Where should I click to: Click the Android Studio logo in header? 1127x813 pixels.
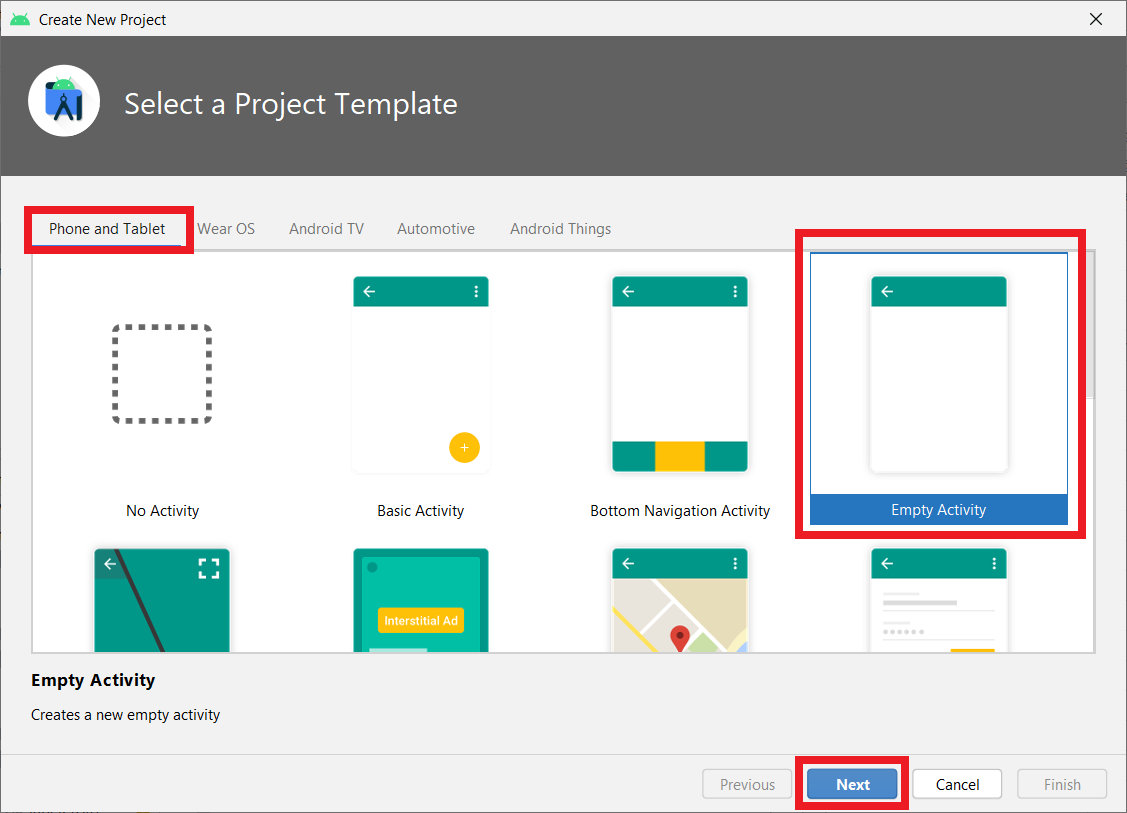pyautogui.click(x=64, y=101)
